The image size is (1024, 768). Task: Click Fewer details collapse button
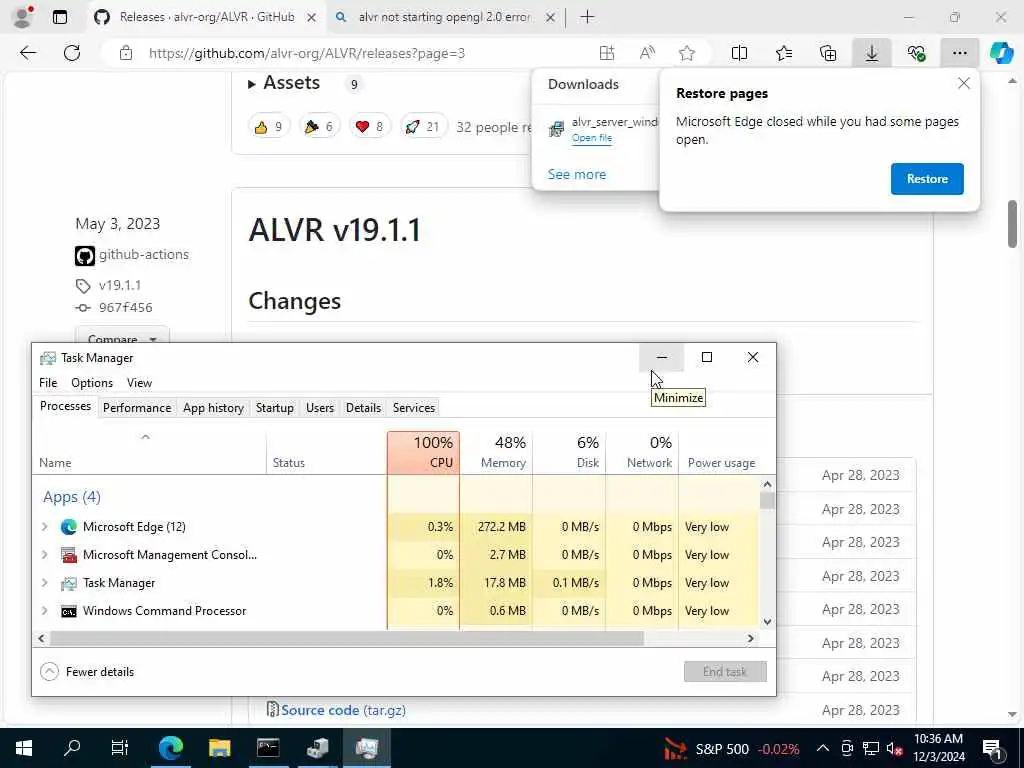[87, 671]
